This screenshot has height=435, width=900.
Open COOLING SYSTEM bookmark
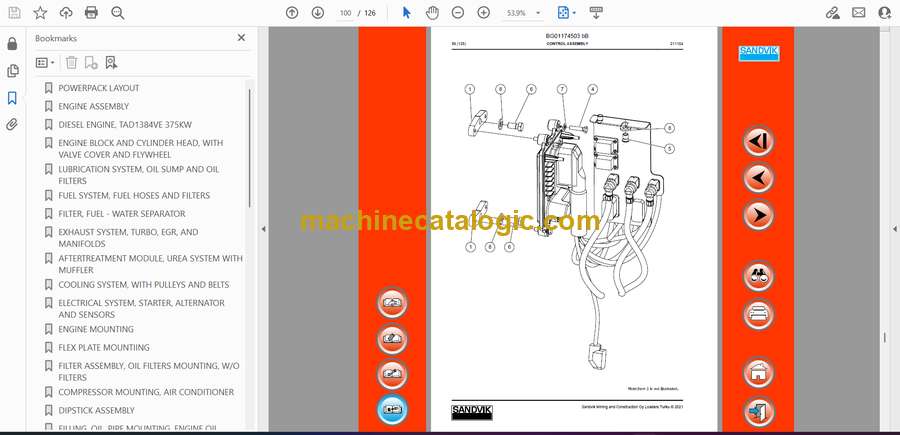coord(143,285)
